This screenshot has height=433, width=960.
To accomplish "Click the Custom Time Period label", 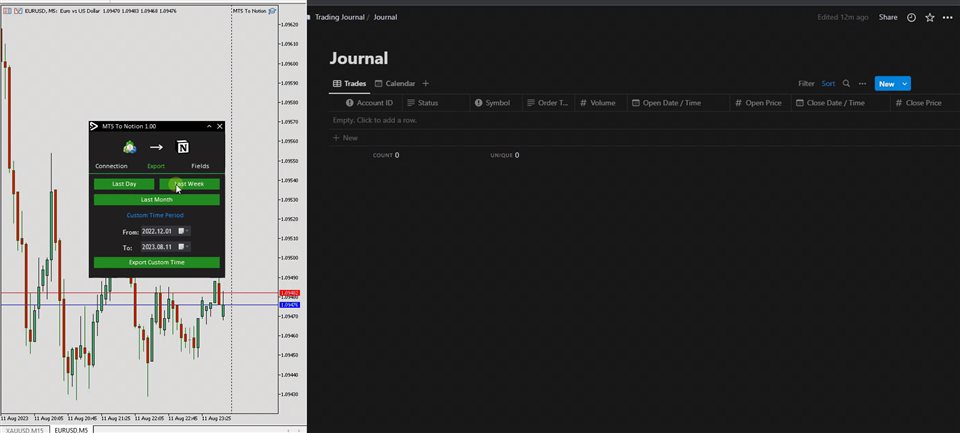I will tap(155, 215).
